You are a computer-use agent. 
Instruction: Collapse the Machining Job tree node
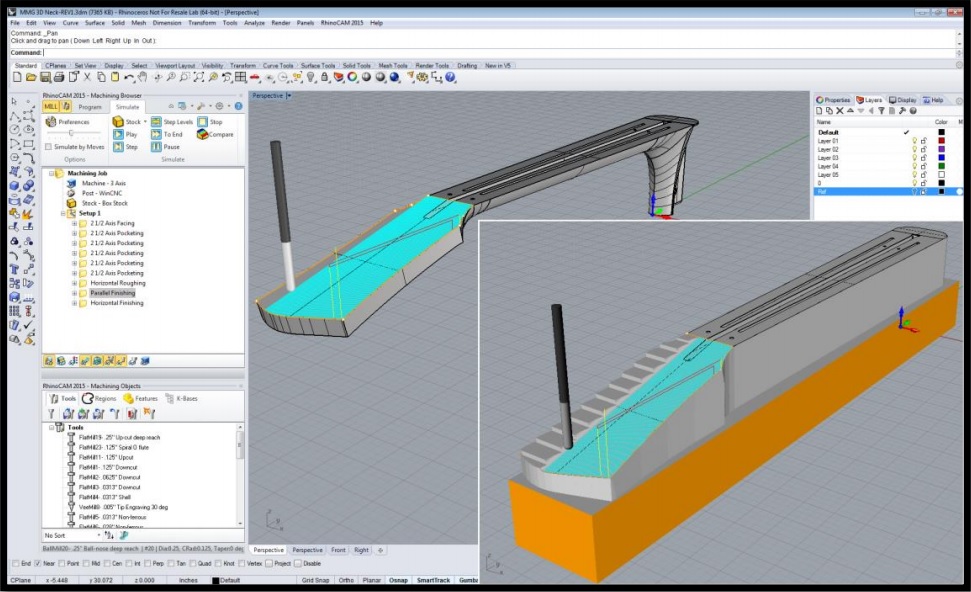(x=52, y=173)
